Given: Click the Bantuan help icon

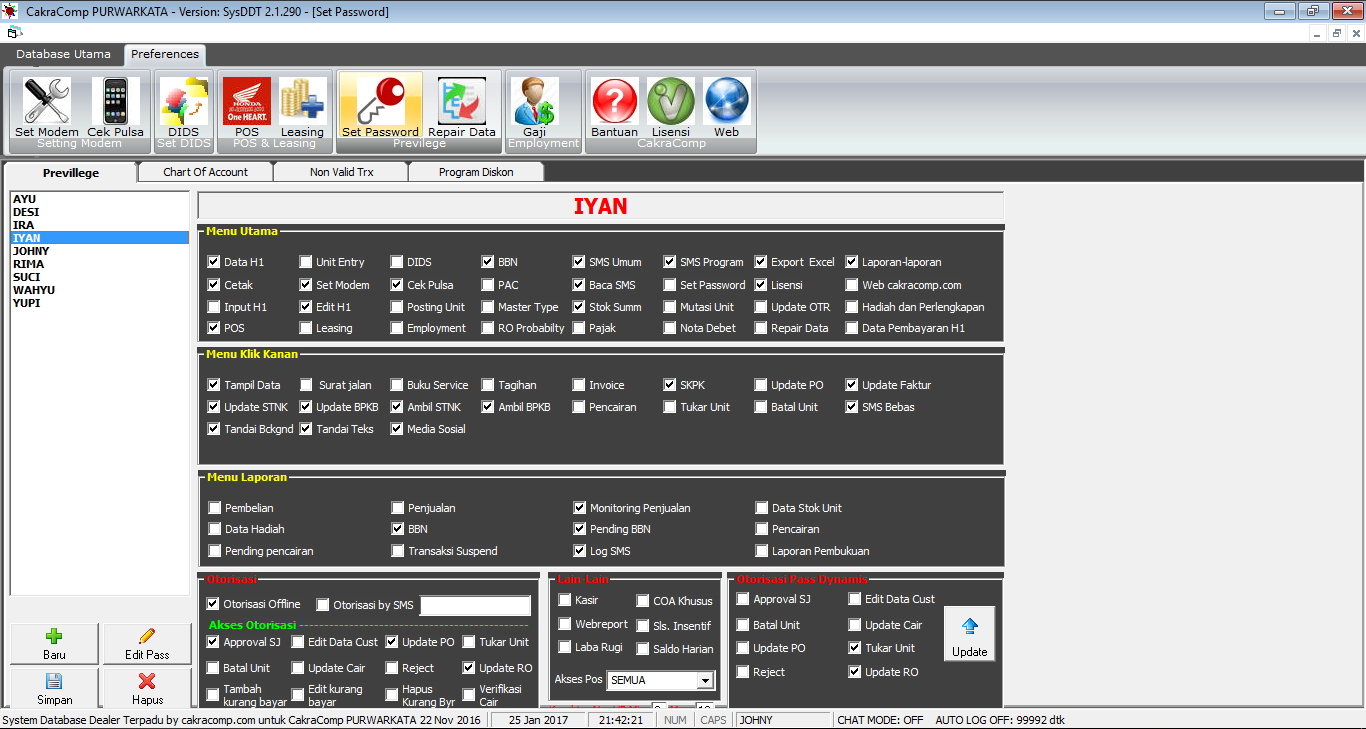Looking at the screenshot, I should pyautogui.click(x=614, y=106).
